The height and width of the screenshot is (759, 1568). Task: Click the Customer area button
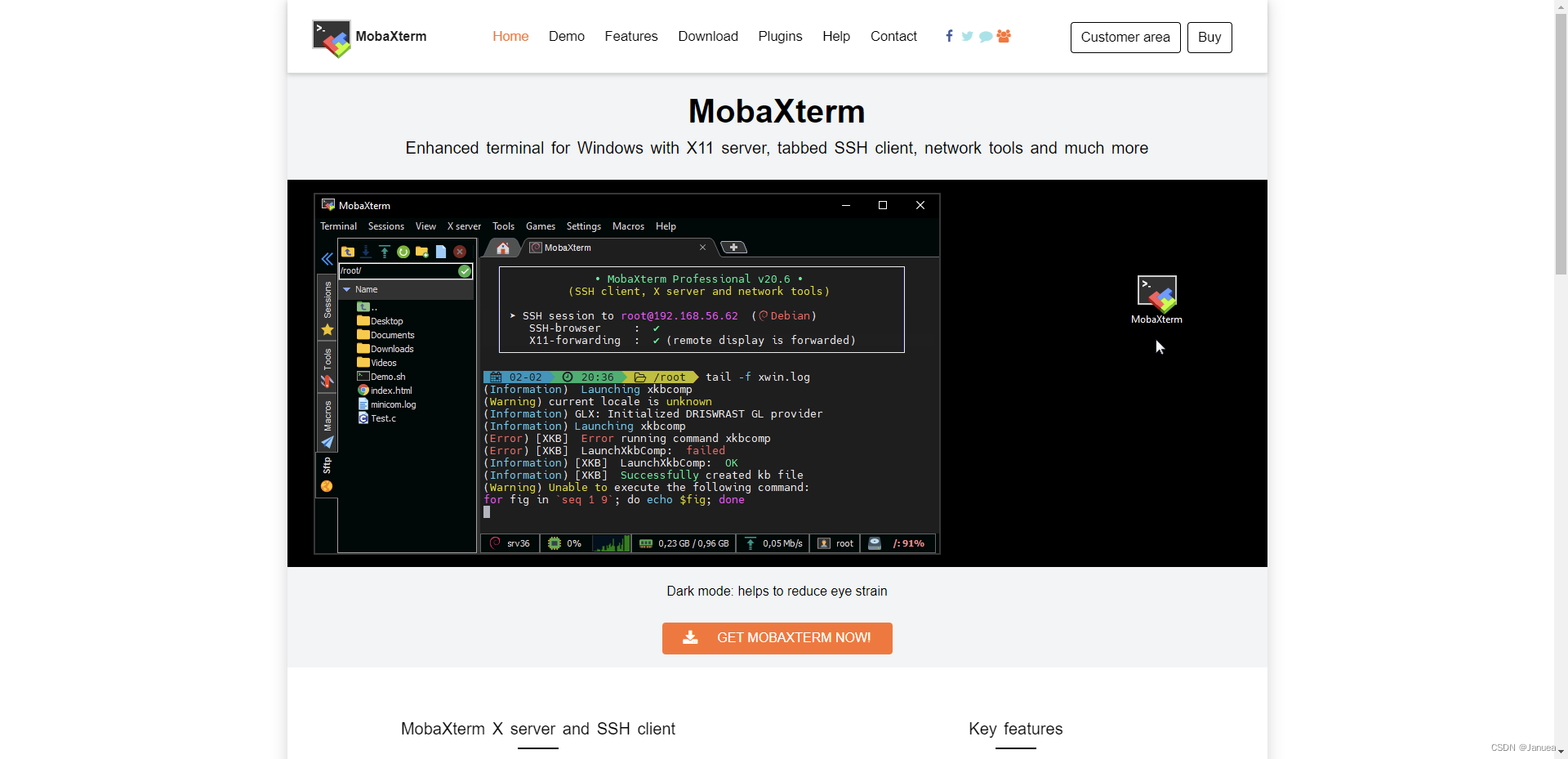(x=1125, y=38)
